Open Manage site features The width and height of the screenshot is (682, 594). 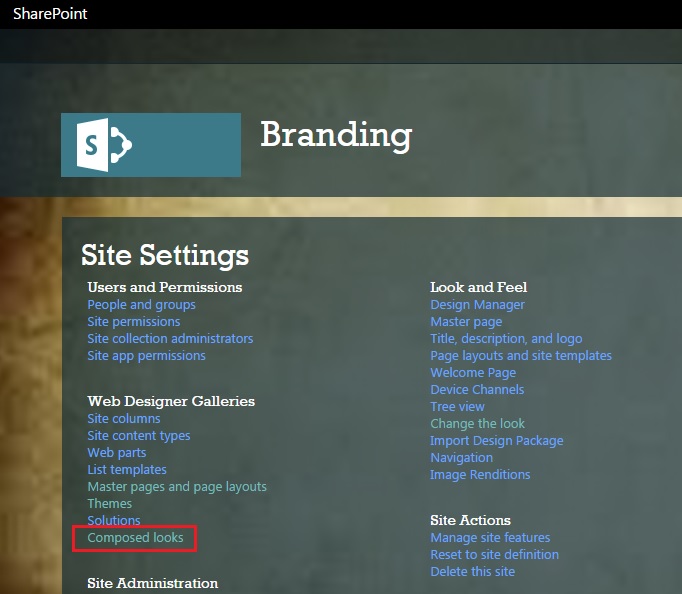[490, 537]
